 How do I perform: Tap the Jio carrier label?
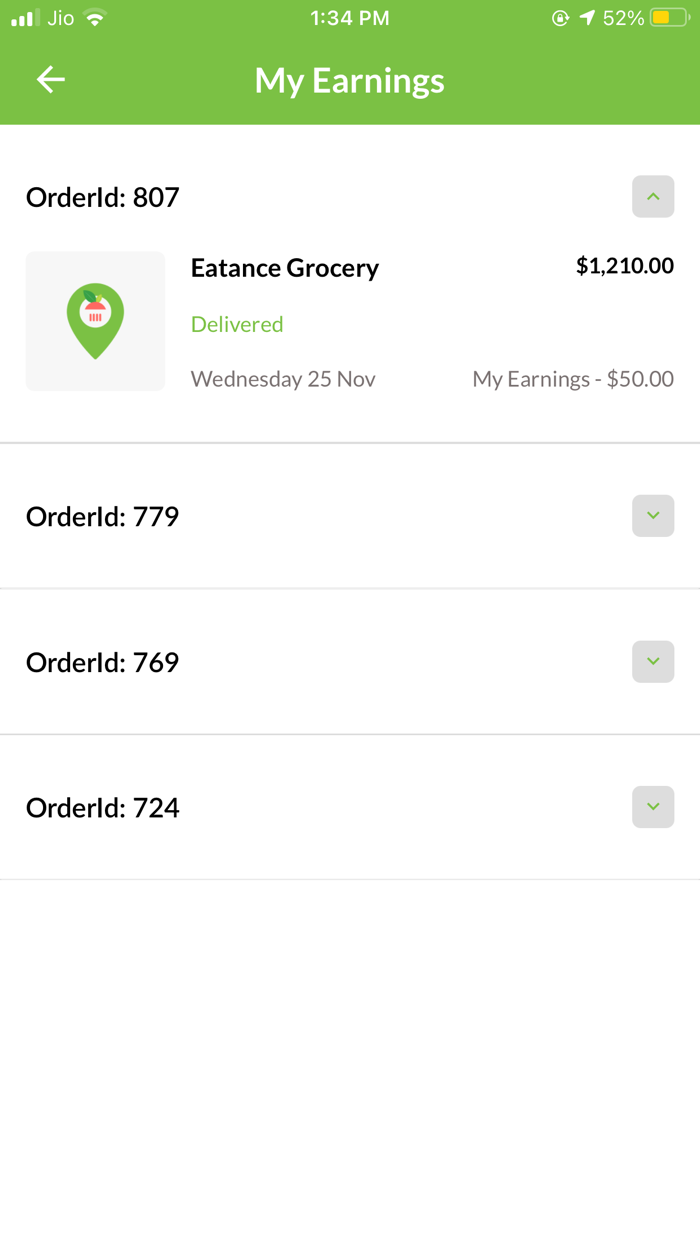[60, 17]
